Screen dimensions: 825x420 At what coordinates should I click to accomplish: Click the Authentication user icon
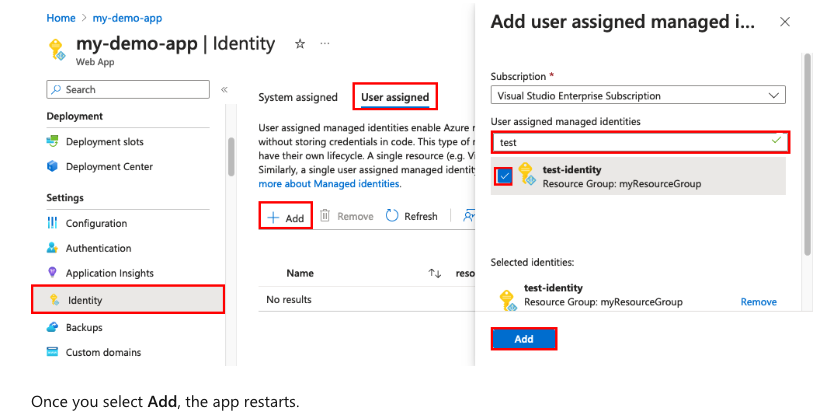[x=52, y=247]
